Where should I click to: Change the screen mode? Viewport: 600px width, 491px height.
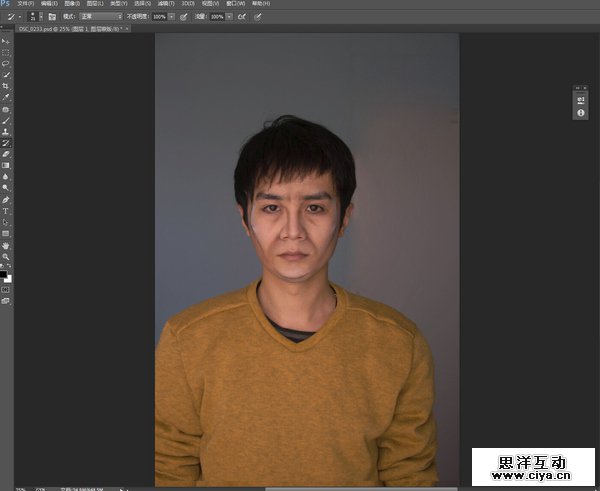click(5, 301)
